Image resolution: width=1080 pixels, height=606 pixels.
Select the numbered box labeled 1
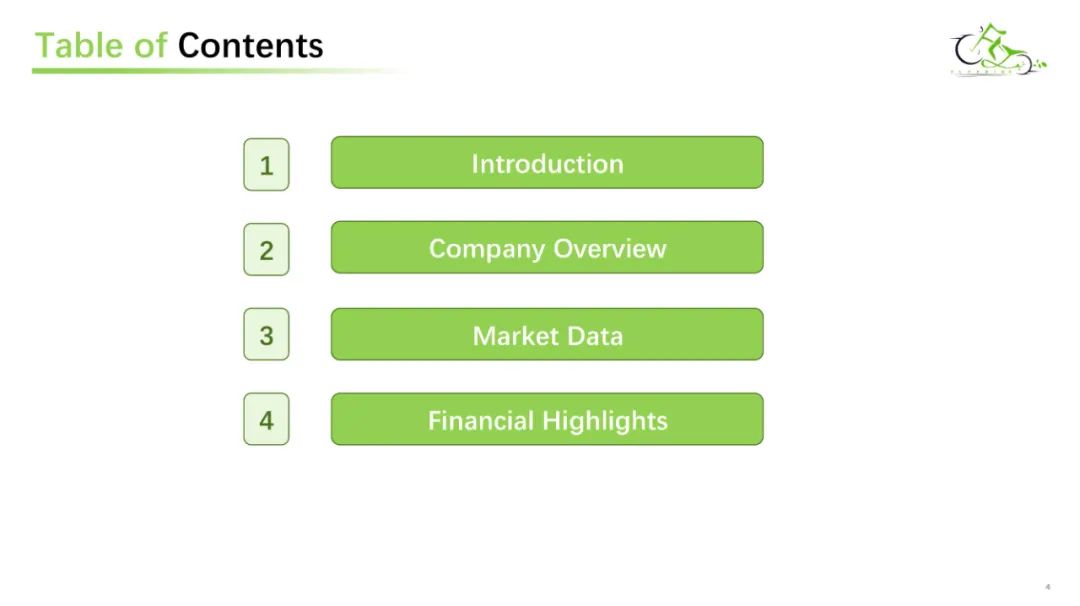(x=266, y=165)
